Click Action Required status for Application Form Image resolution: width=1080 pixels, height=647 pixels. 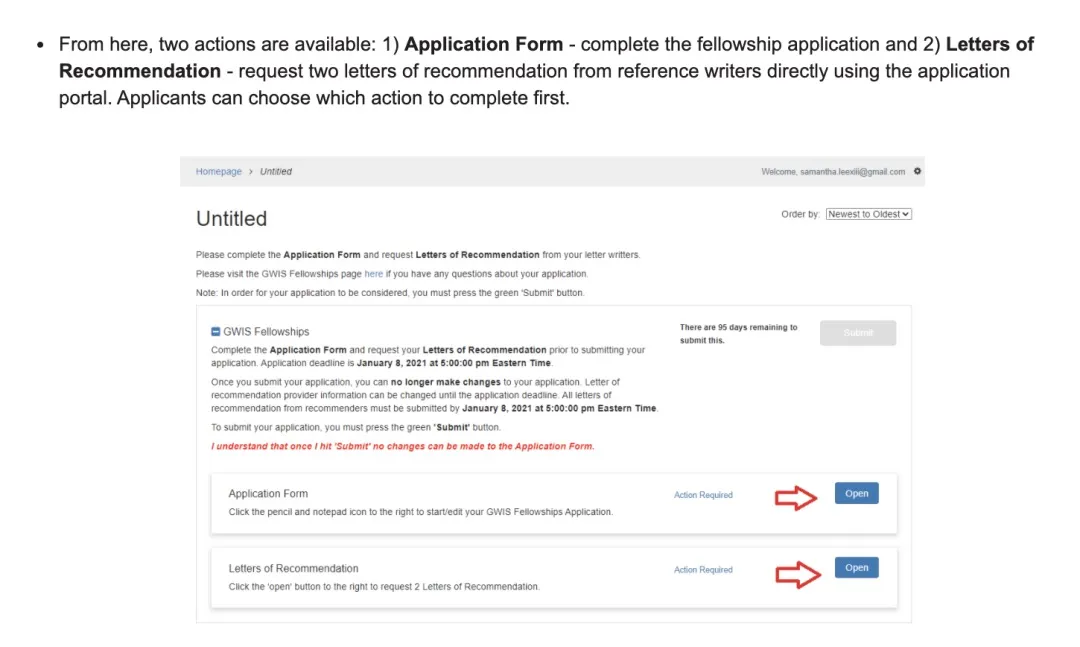(x=703, y=495)
